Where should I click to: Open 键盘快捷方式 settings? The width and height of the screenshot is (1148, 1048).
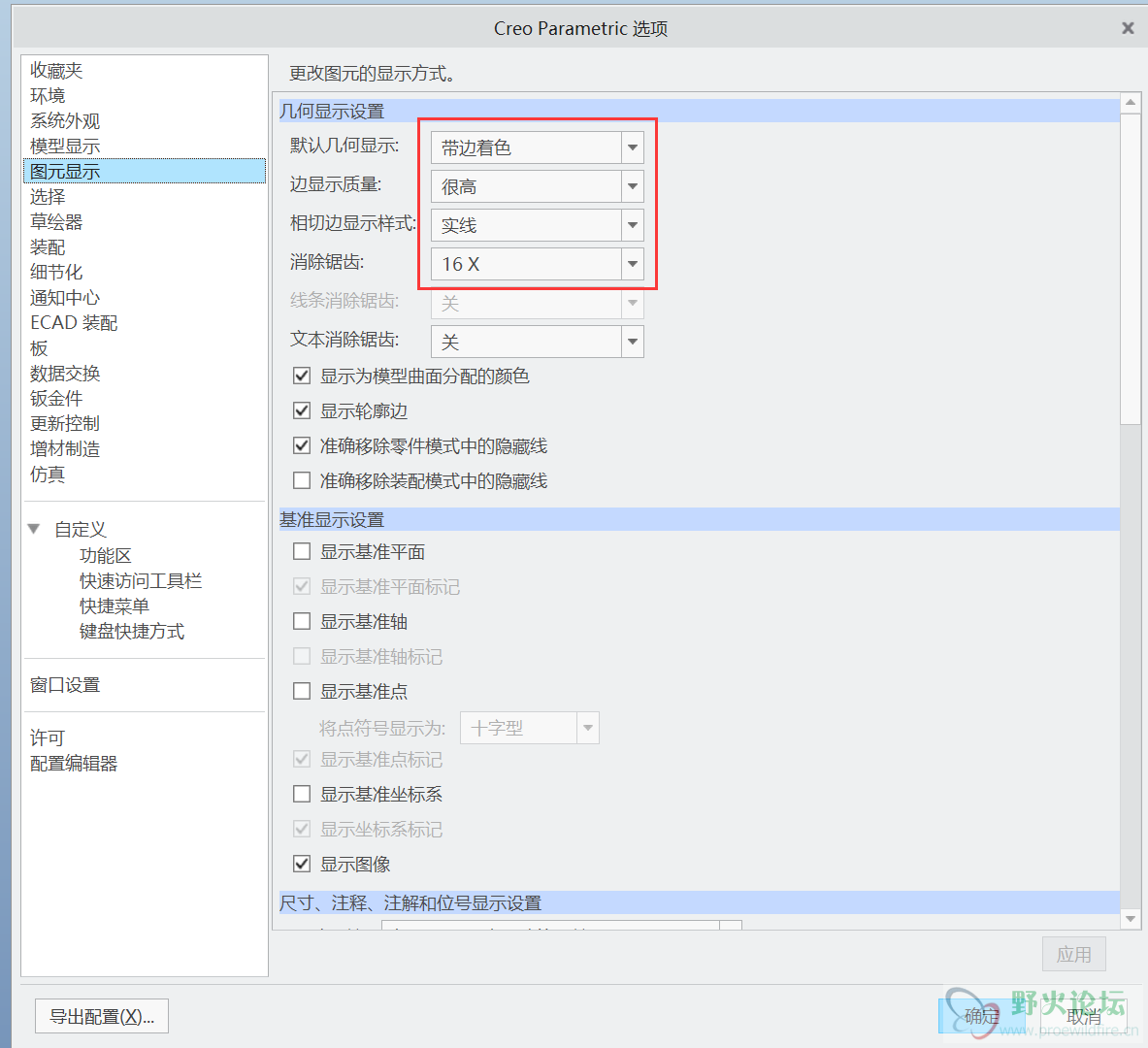coord(132,632)
